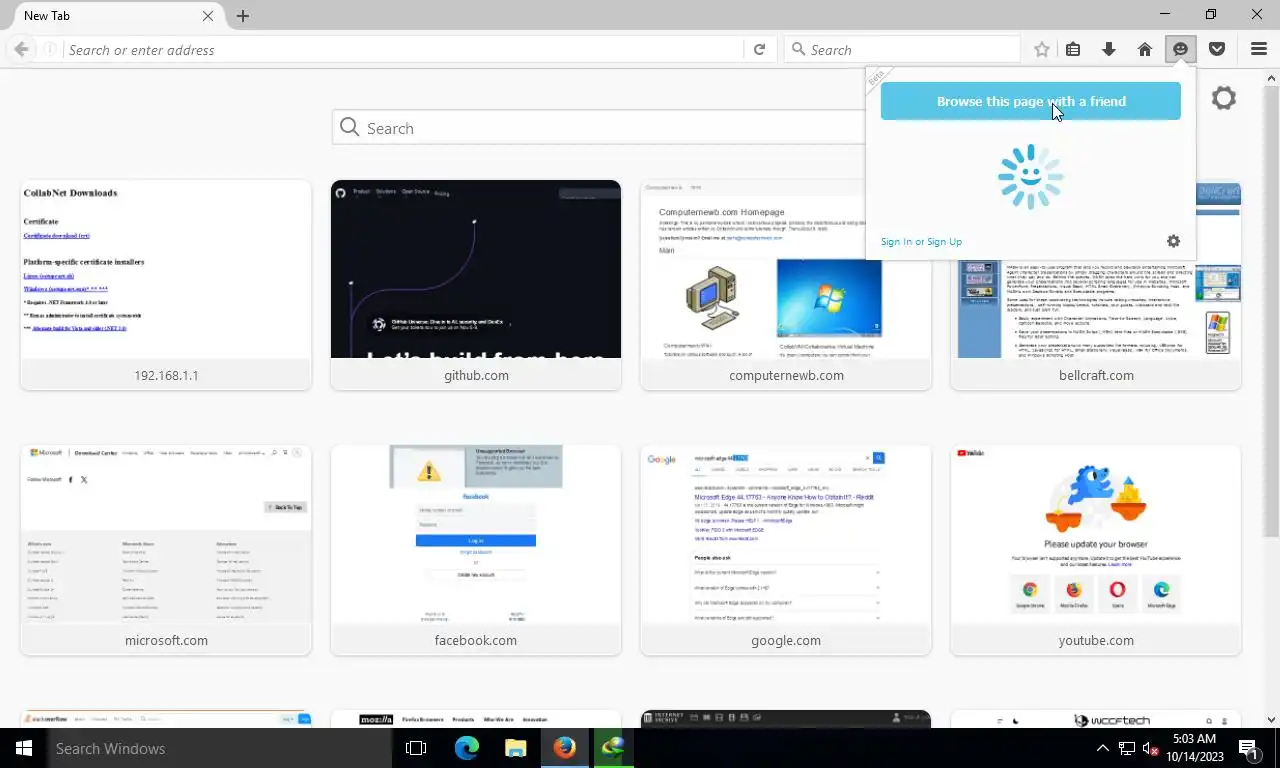Click the search magnifier in toolbar search
The width and height of the screenshot is (1280, 768).
(x=798, y=49)
